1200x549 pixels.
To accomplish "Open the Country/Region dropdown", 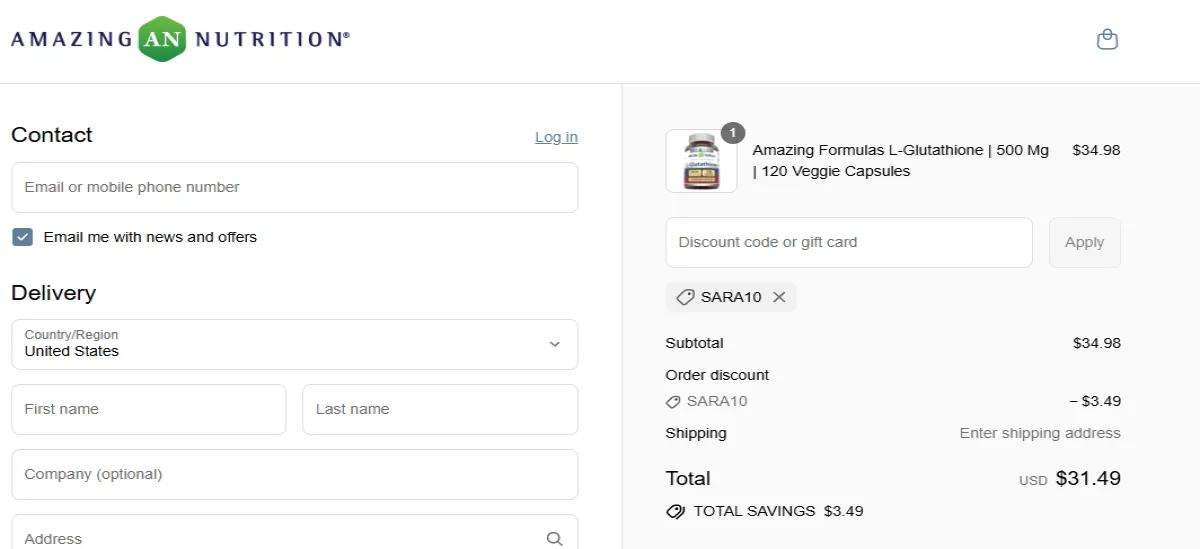I will point(294,344).
